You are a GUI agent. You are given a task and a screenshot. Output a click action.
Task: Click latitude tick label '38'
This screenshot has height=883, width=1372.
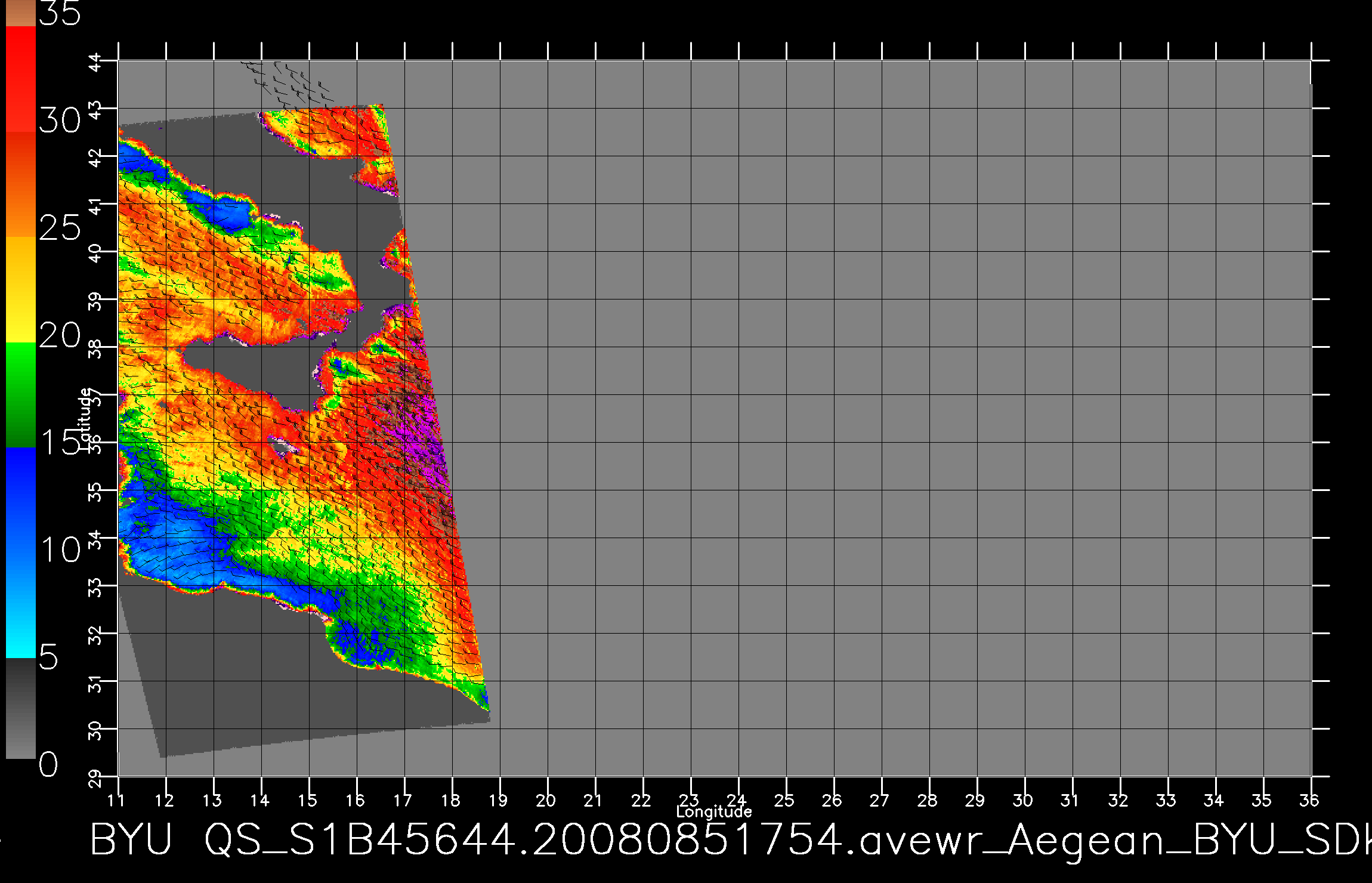coord(95,348)
